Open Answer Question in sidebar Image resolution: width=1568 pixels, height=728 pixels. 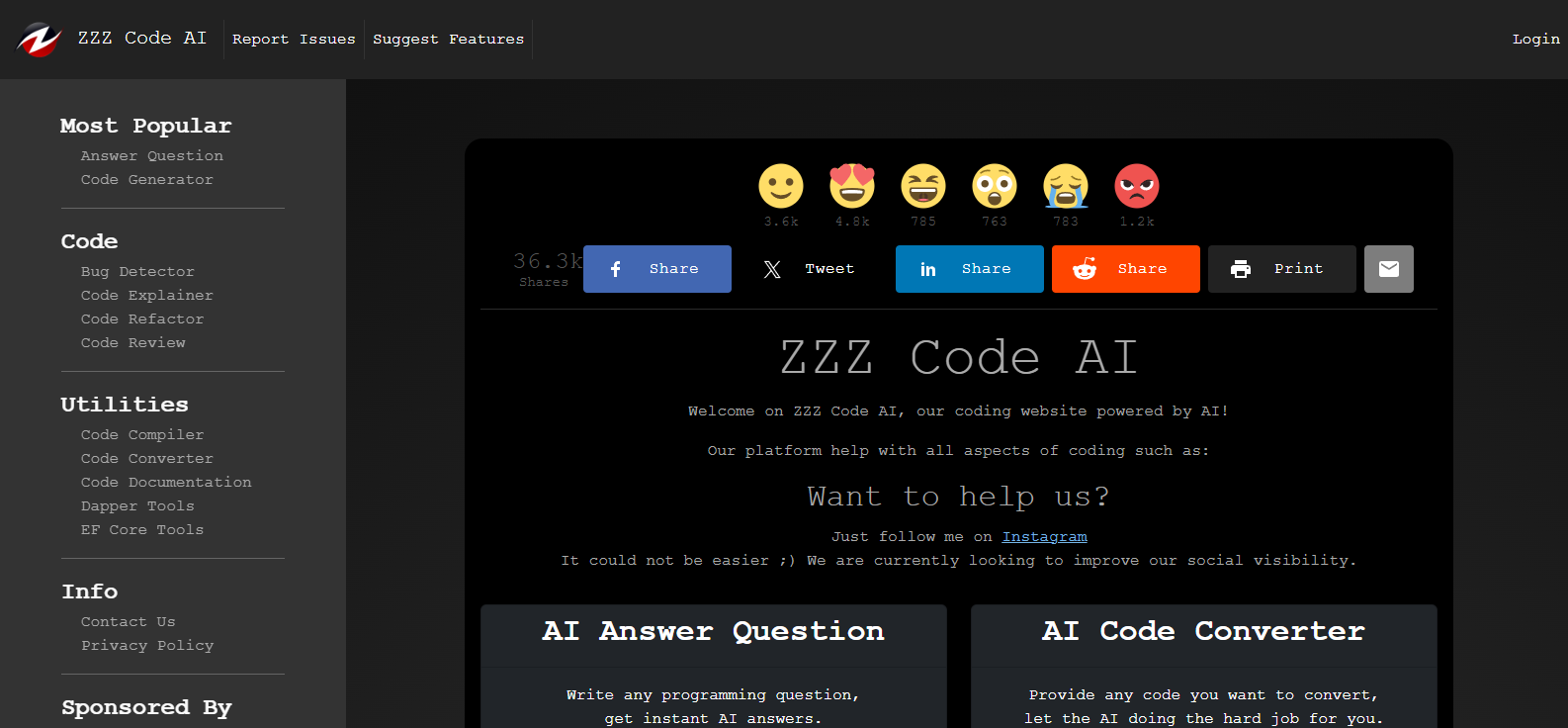pos(152,156)
